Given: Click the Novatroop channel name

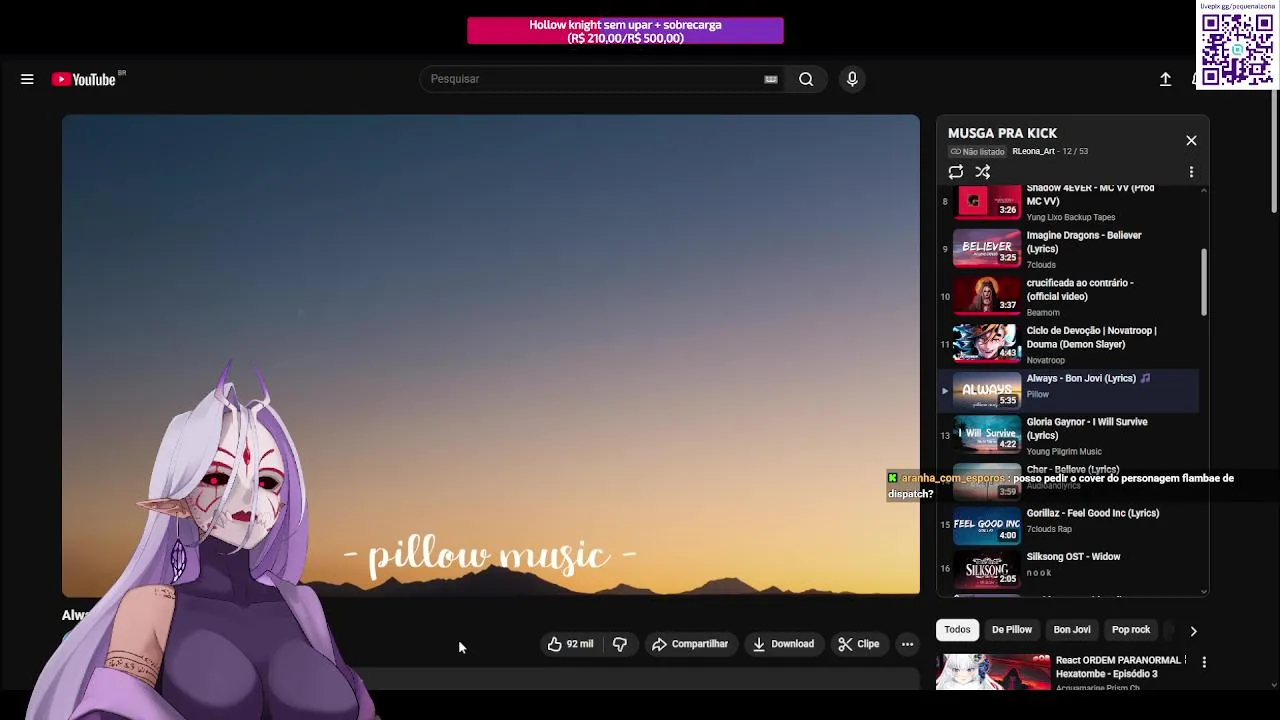Looking at the screenshot, I should coord(1045,360).
